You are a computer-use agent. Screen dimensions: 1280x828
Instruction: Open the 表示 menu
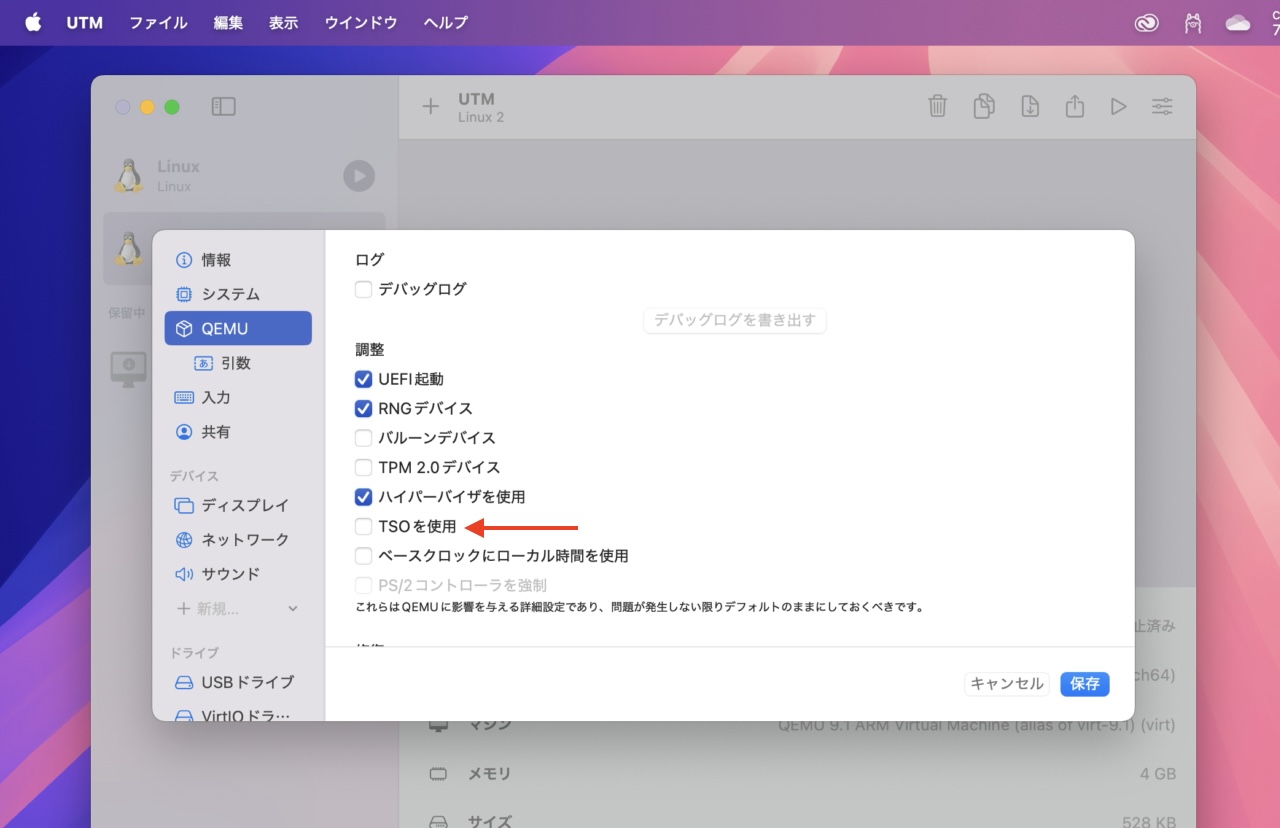[x=284, y=22]
